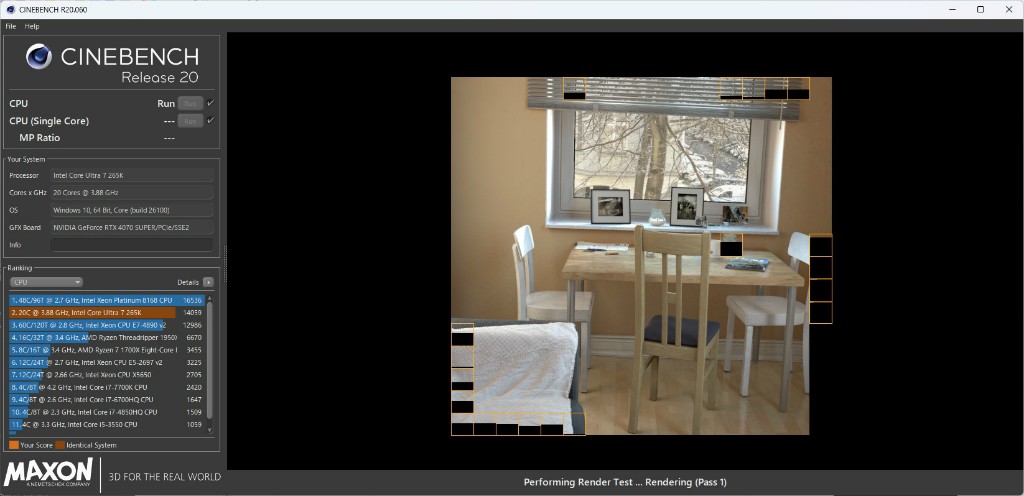Select ranking row 20C Intel Core Ultra 7 265K

pos(106,313)
